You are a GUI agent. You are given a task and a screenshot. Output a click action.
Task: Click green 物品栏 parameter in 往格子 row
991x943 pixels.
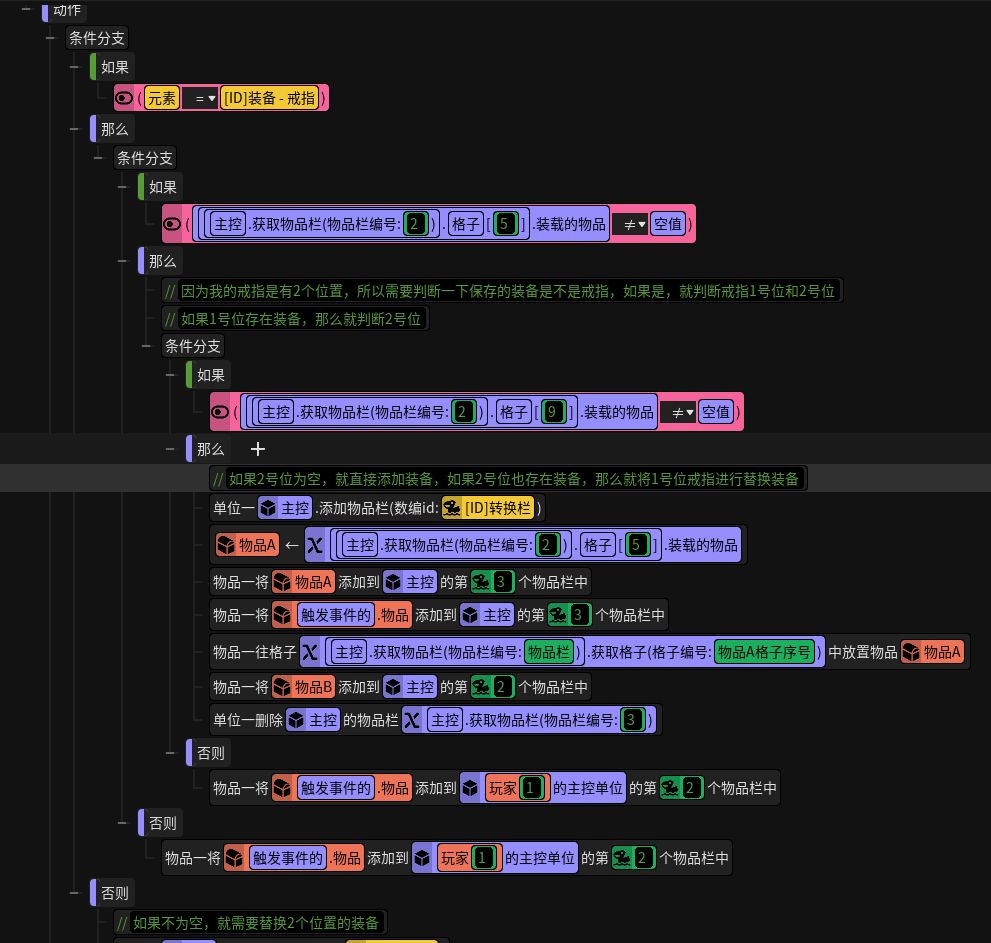tap(549, 652)
